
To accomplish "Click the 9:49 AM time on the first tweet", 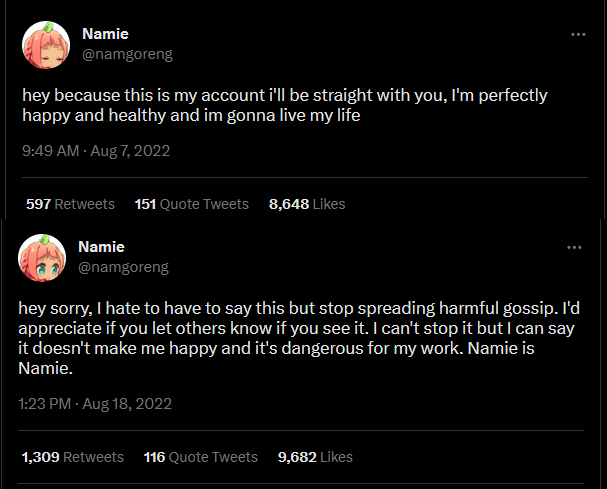I will click(50, 151).
